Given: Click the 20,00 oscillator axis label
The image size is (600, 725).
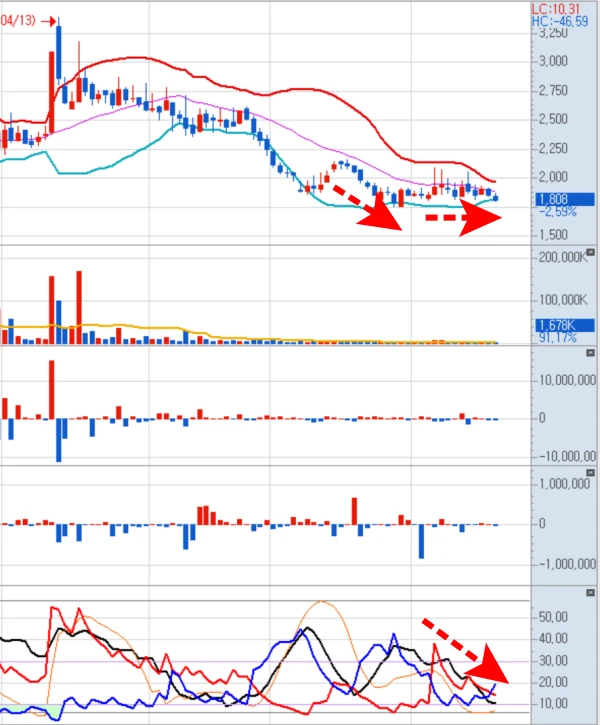Looking at the screenshot, I should (x=553, y=682).
